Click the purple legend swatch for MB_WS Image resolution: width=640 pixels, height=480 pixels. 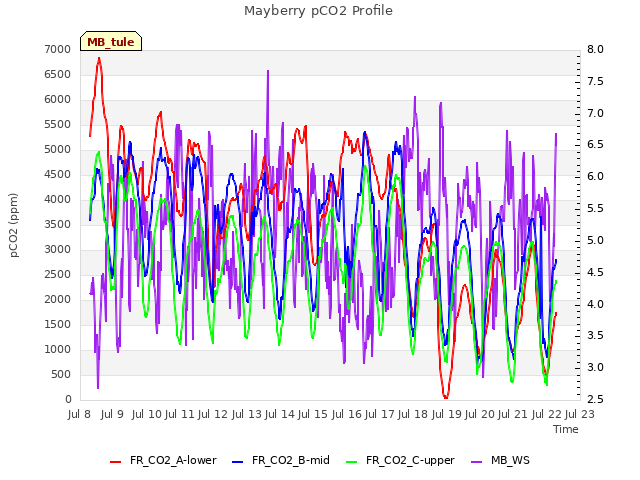click(x=476, y=462)
